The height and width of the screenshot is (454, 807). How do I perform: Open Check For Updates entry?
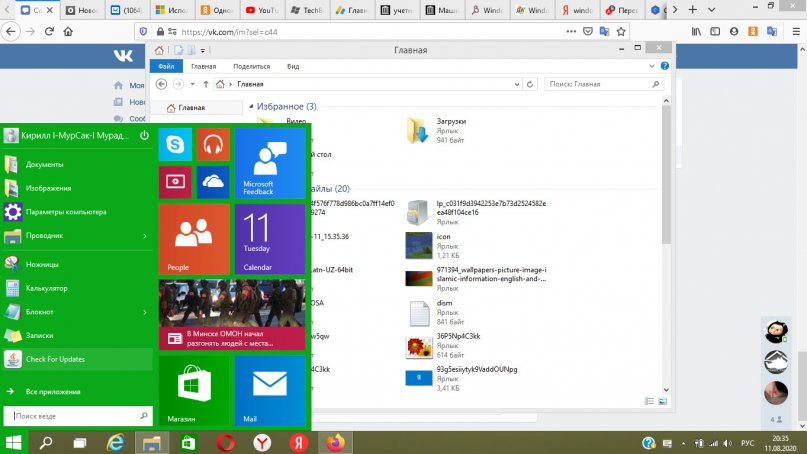click(58, 360)
